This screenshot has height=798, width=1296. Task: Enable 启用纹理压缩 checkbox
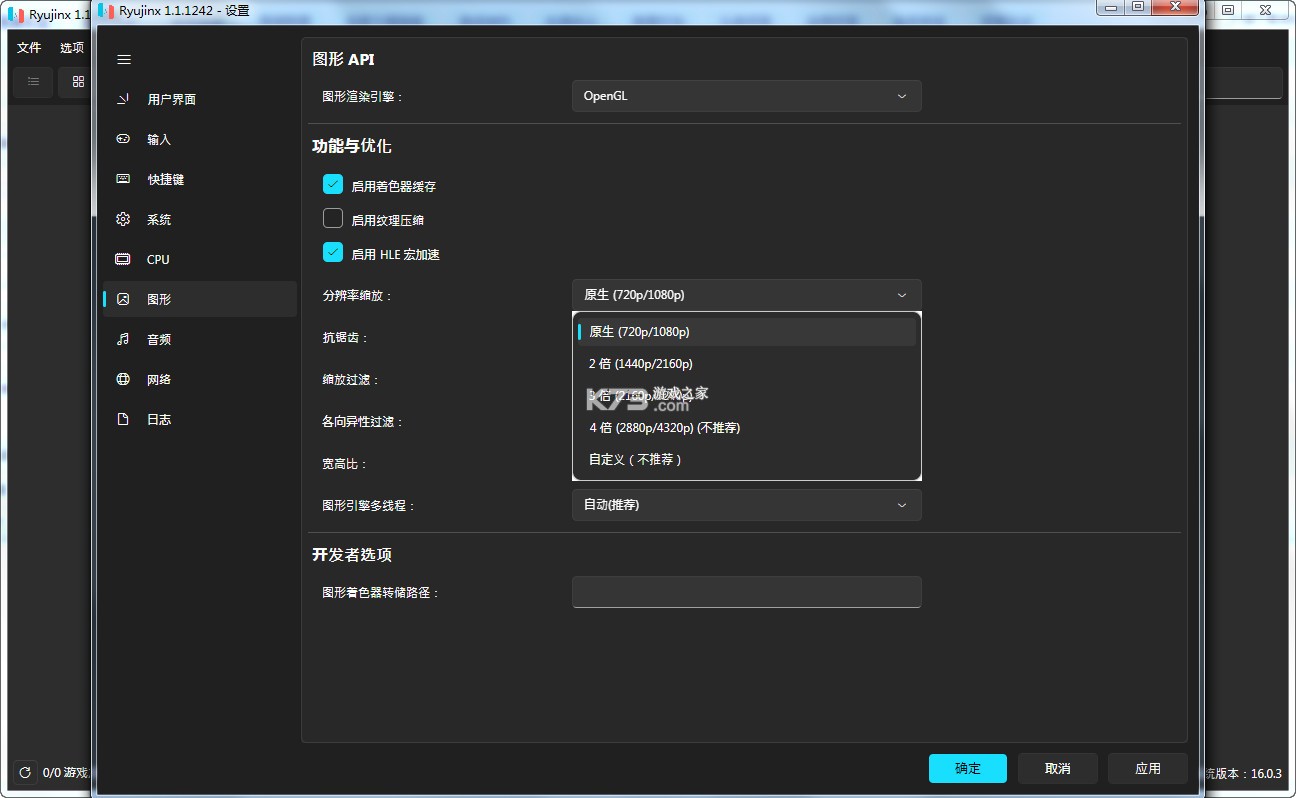click(333, 219)
